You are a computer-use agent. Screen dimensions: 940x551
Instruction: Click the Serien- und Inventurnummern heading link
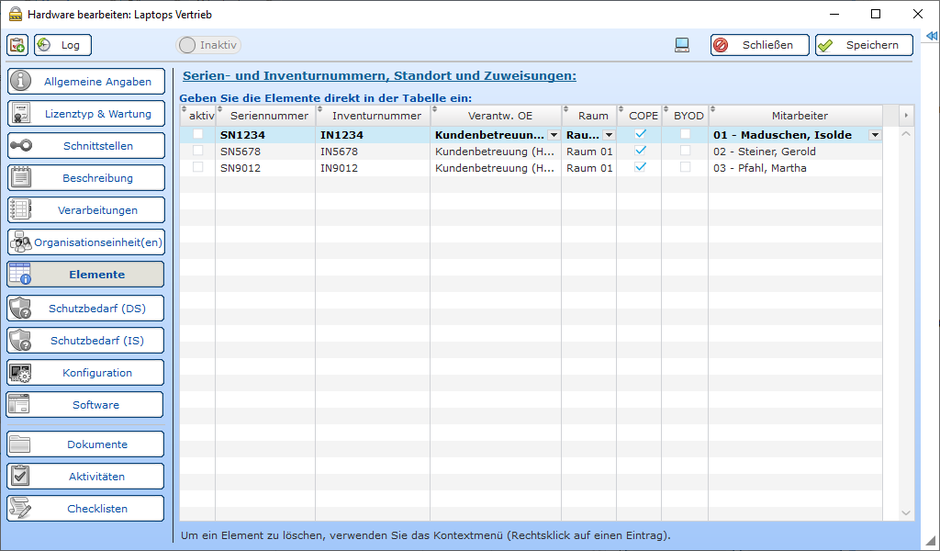coord(379,76)
